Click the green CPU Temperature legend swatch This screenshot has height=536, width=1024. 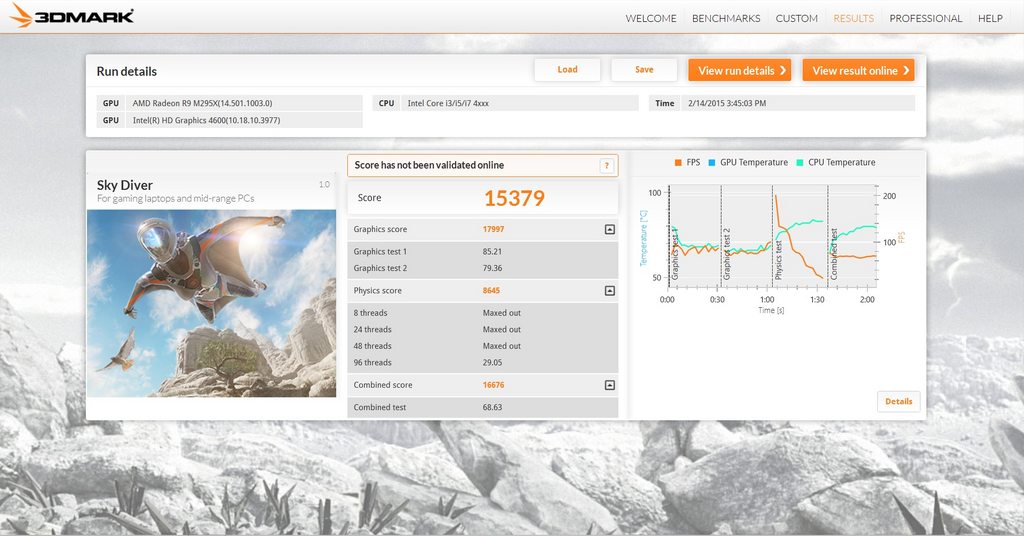[x=800, y=163]
